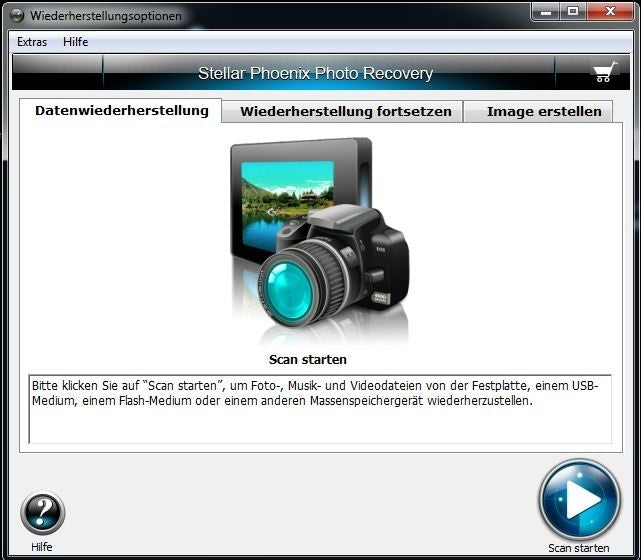Open the Hilfe menu in menu bar
The height and width of the screenshot is (560, 641).
[x=76, y=42]
